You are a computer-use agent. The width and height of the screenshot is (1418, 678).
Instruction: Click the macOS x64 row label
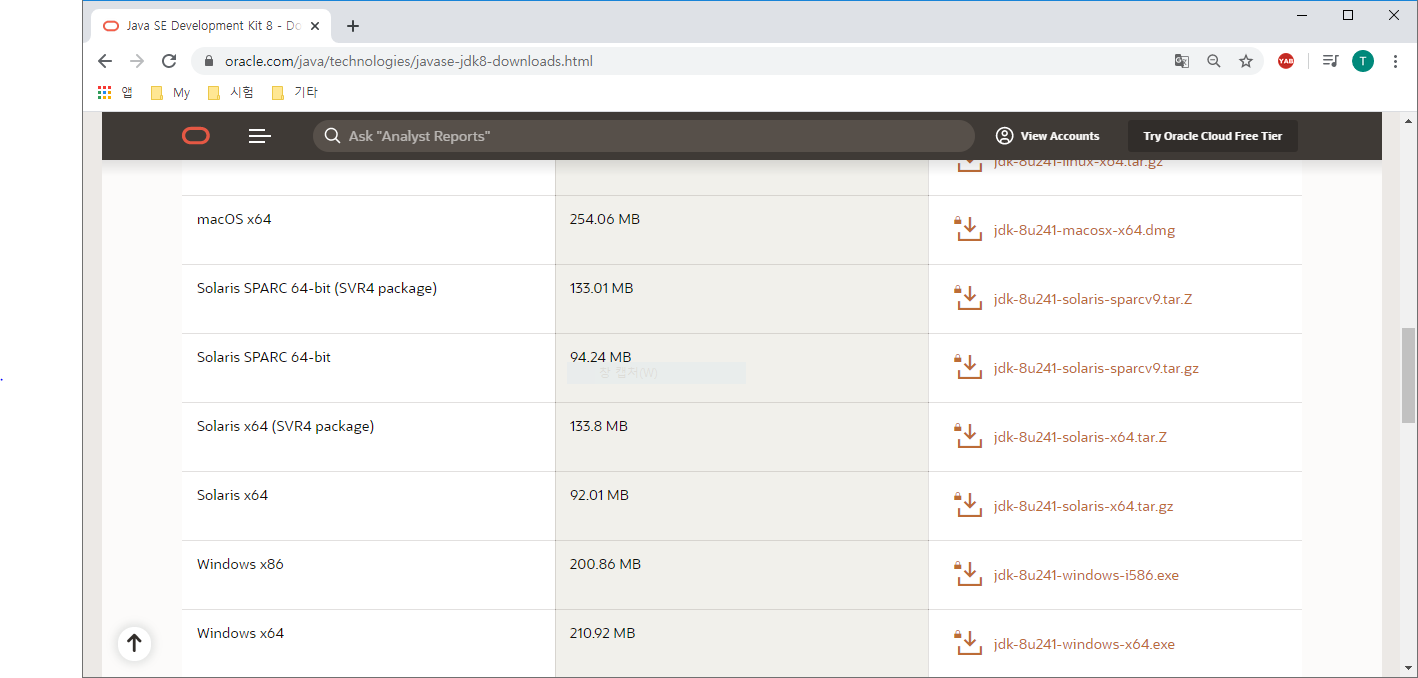(234, 219)
